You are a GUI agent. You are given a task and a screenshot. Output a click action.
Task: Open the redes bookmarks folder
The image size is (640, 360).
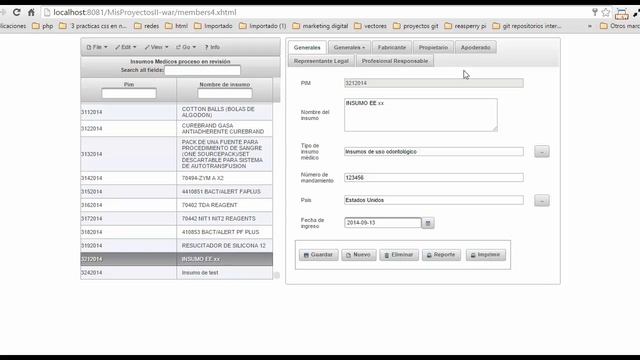pos(147,26)
